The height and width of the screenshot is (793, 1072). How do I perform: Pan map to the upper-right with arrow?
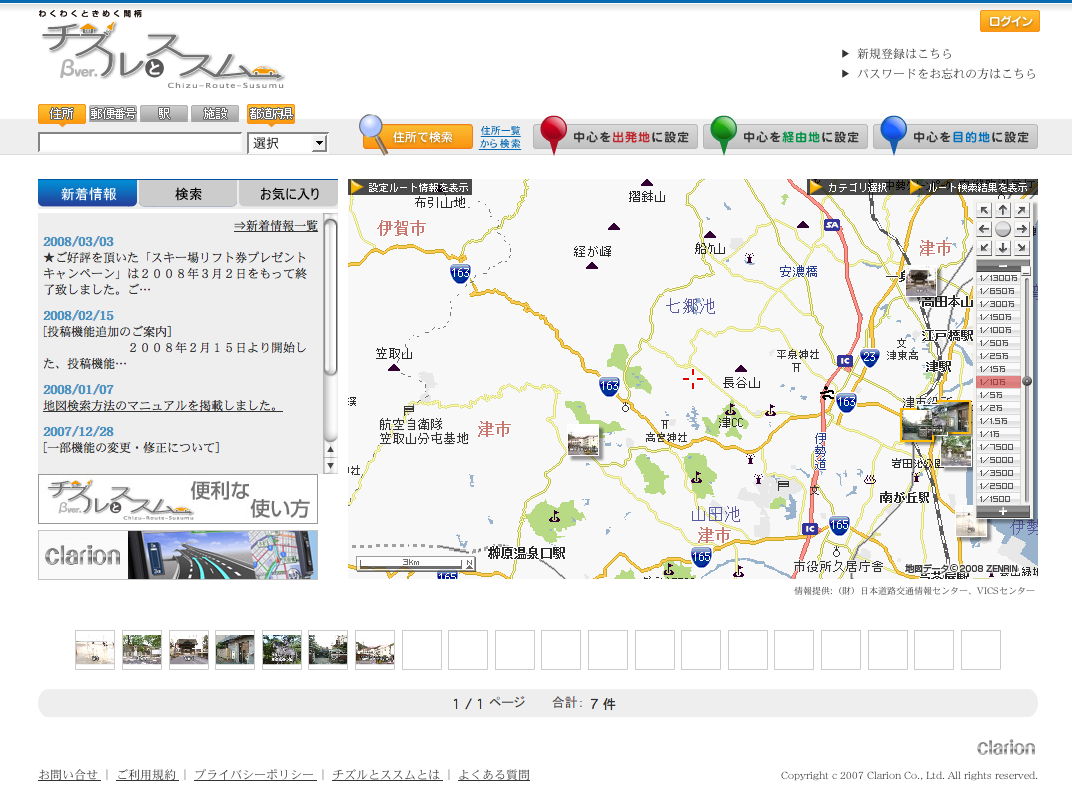(x=1021, y=211)
